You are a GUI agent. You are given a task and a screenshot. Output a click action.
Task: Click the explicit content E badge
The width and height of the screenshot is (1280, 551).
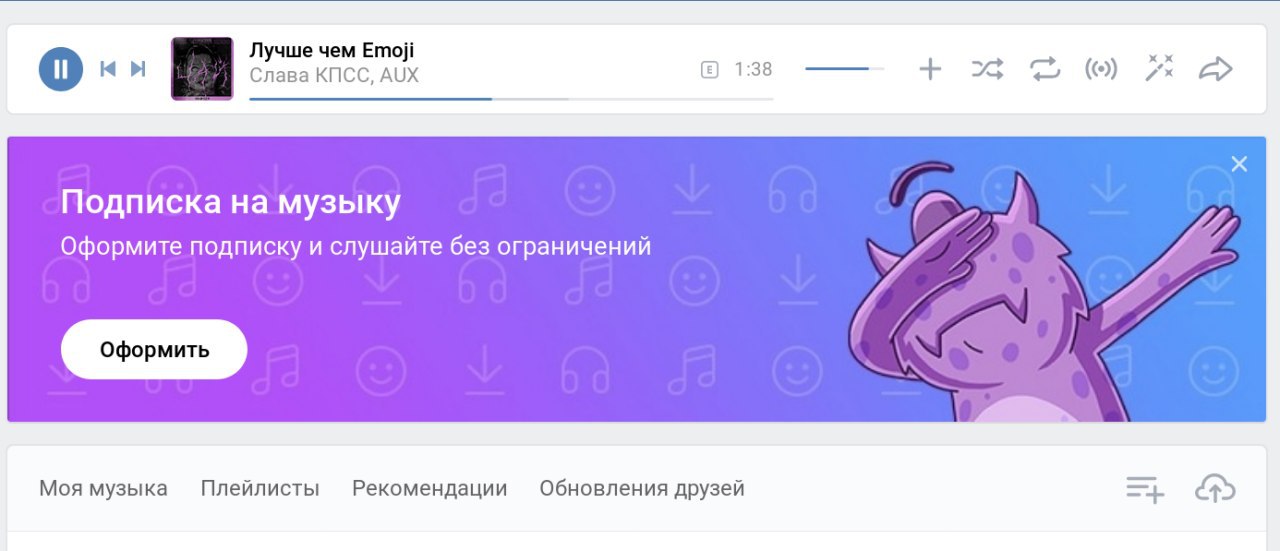tap(710, 70)
